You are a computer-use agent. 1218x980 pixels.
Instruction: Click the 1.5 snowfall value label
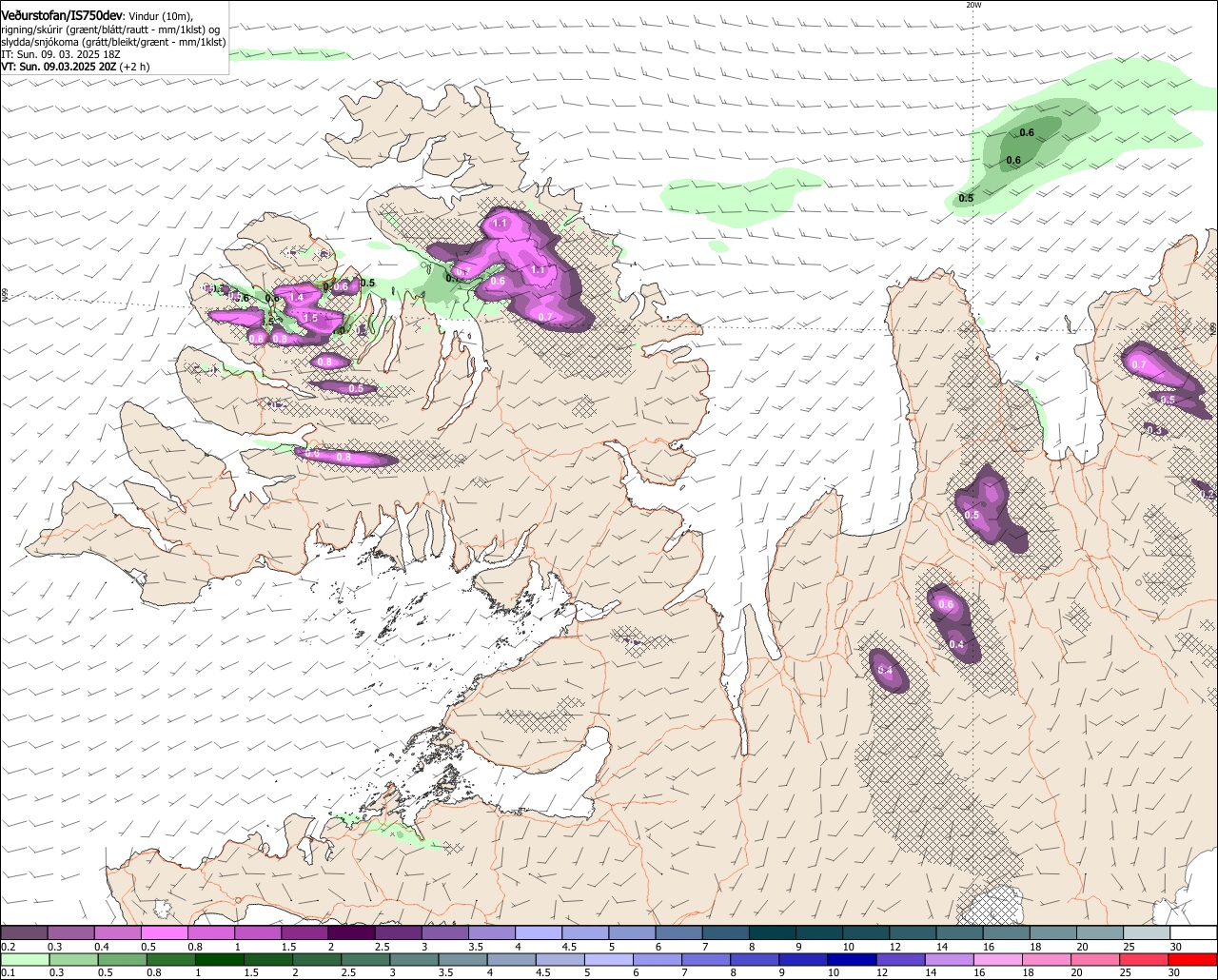[310, 318]
